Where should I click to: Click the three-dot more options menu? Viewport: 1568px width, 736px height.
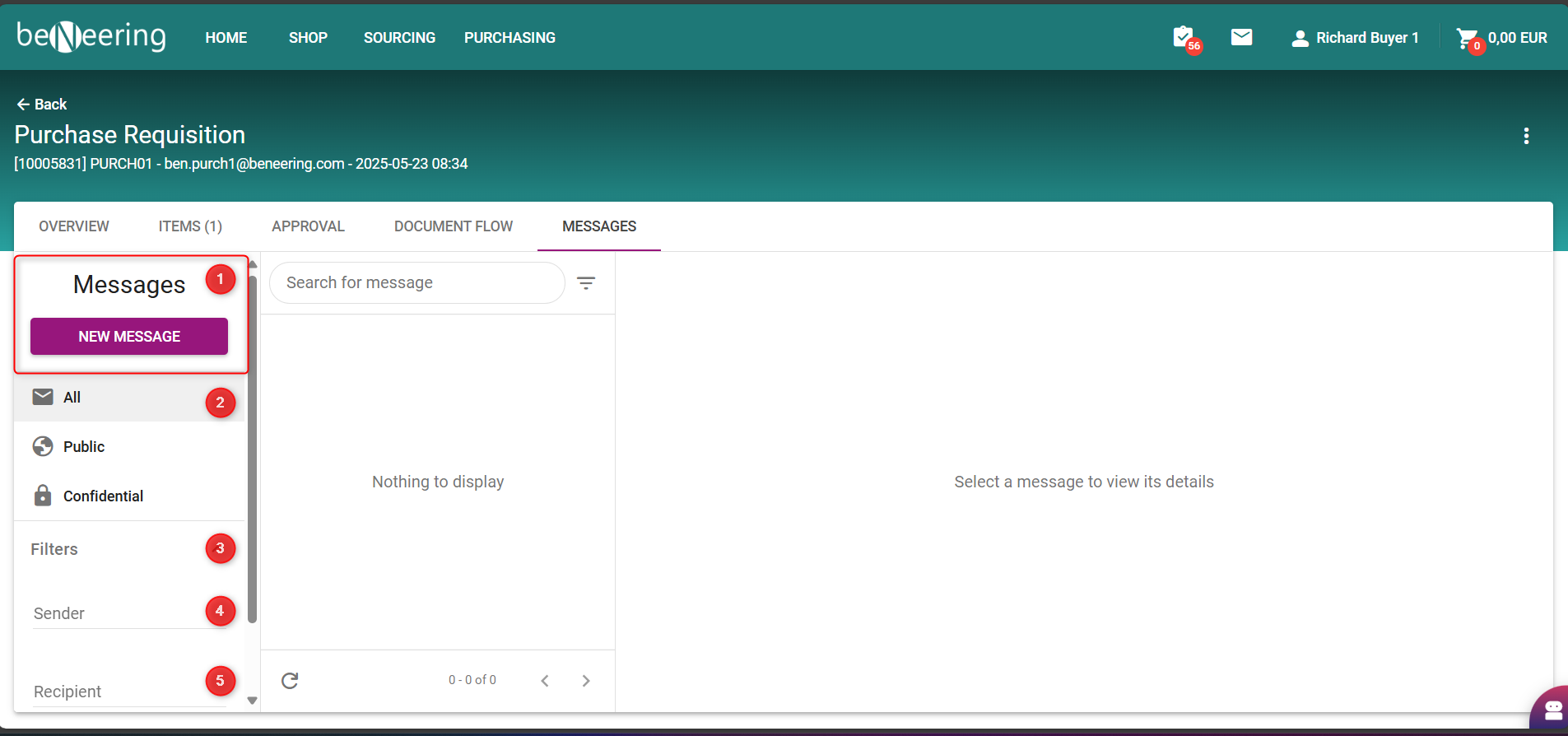(1526, 136)
